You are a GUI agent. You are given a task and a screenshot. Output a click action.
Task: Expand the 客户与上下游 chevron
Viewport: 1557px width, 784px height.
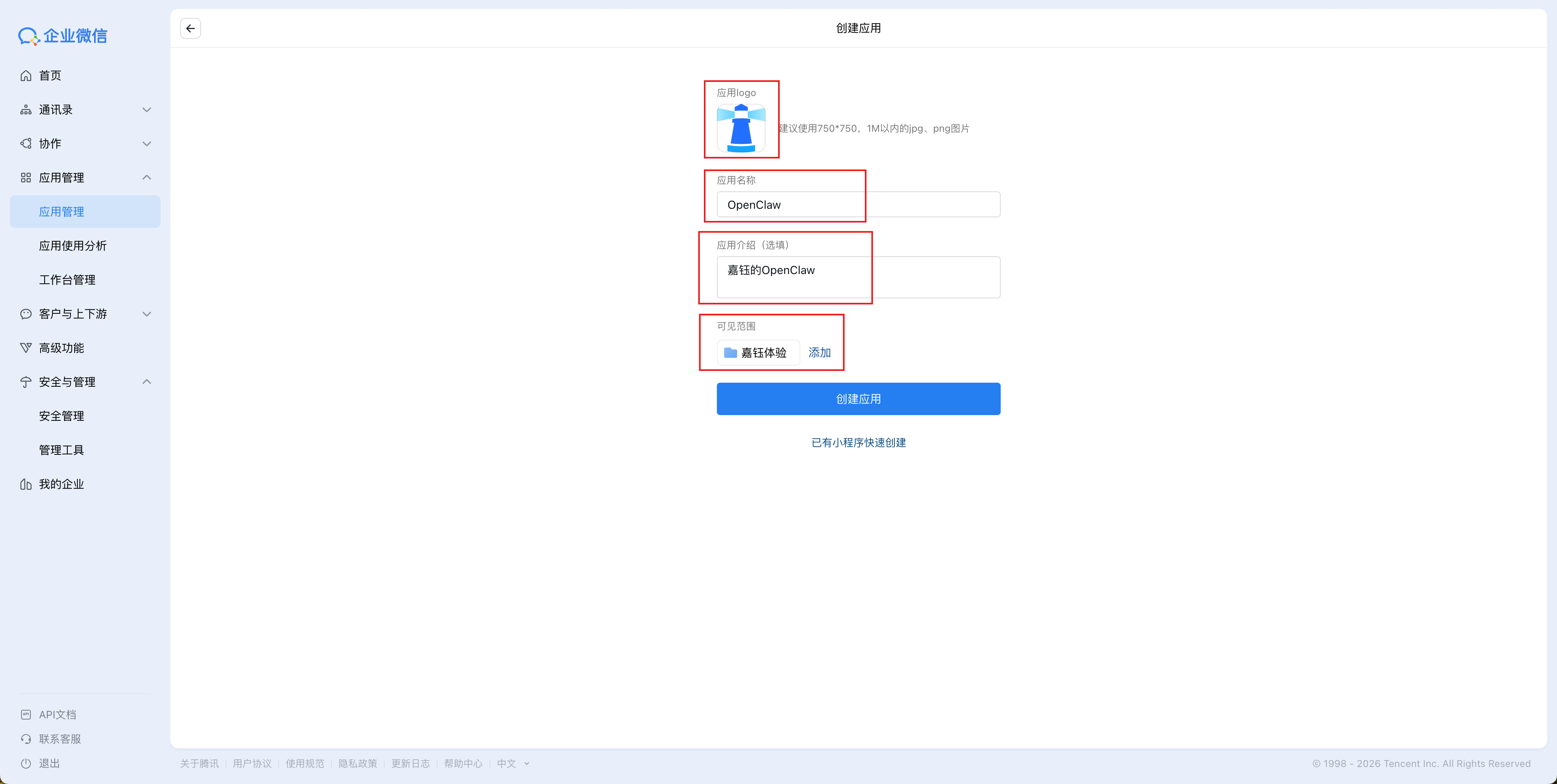[146, 314]
